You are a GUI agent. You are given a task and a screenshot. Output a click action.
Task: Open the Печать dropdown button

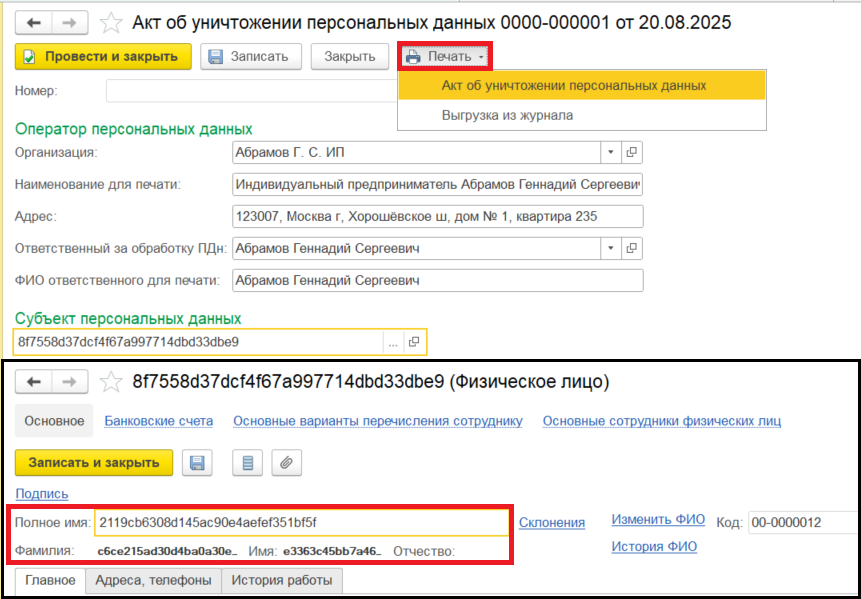coord(446,56)
